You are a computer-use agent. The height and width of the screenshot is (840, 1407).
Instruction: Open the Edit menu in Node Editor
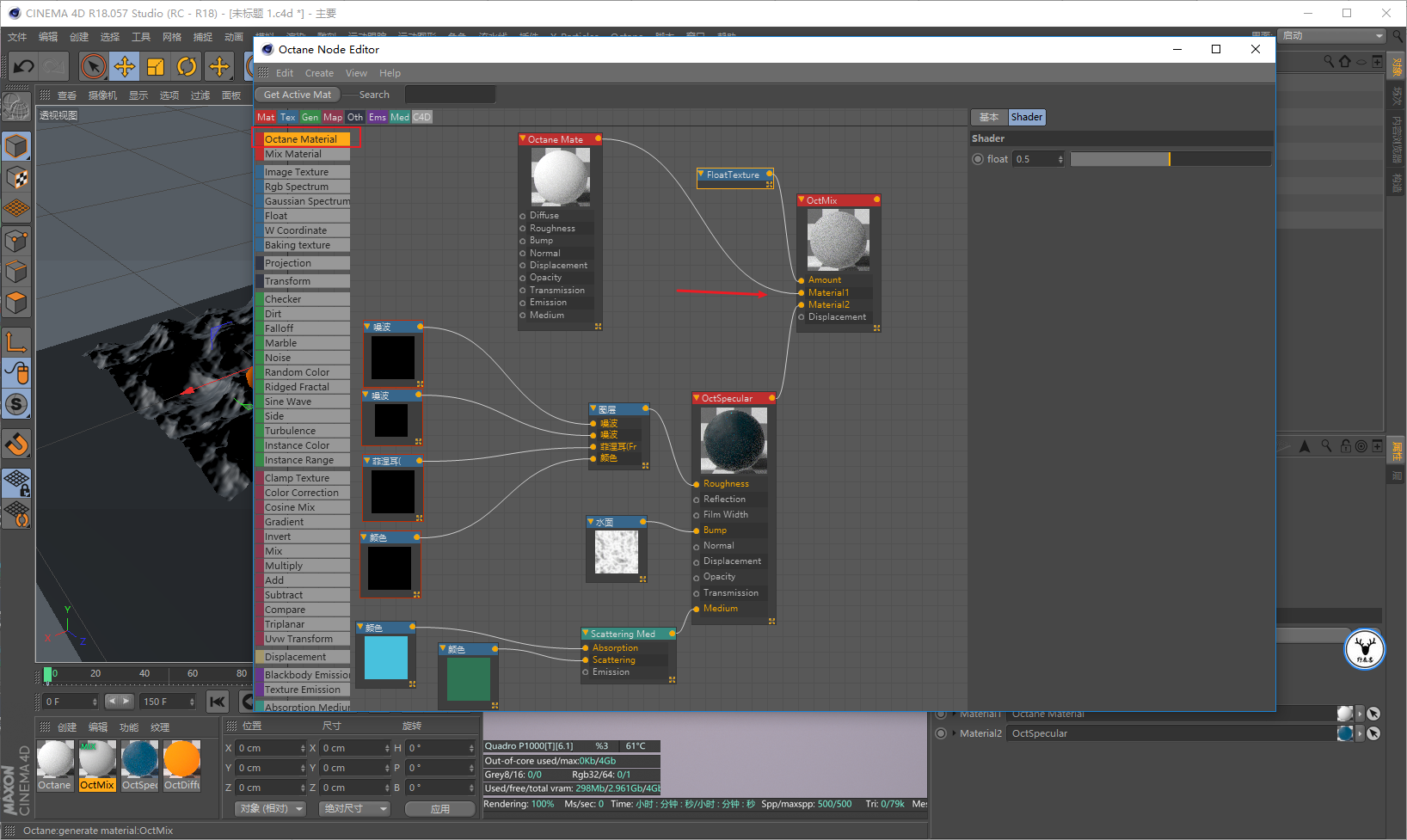(x=285, y=73)
